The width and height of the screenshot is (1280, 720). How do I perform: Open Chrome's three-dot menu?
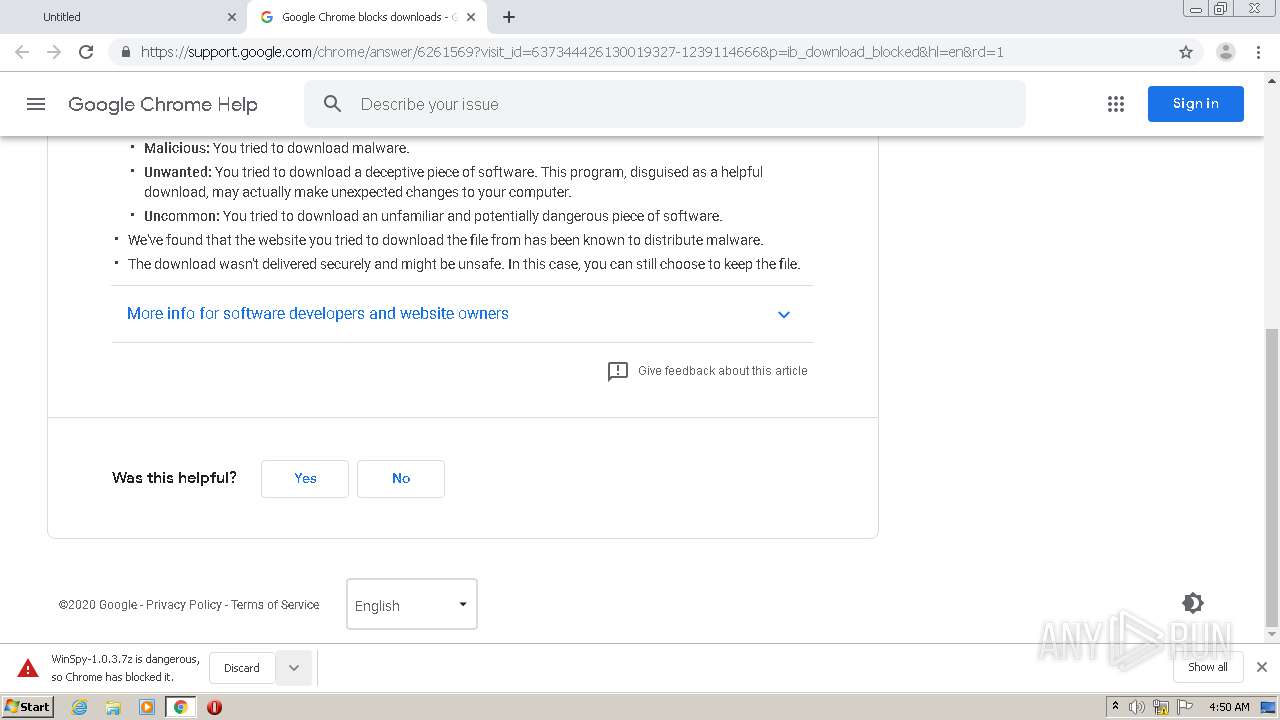(1259, 52)
